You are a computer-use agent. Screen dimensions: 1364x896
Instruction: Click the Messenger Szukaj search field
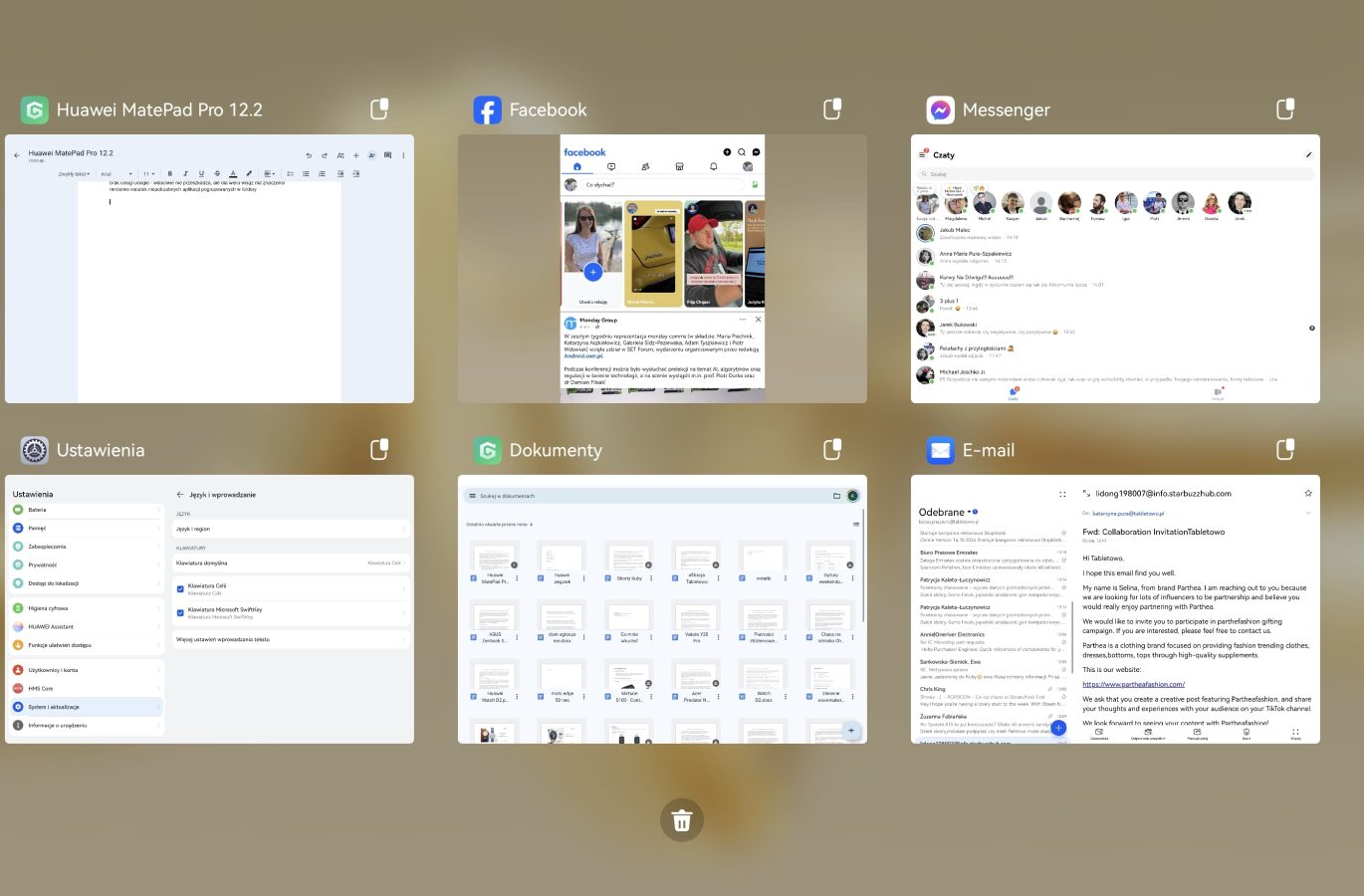coord(1115,174)
